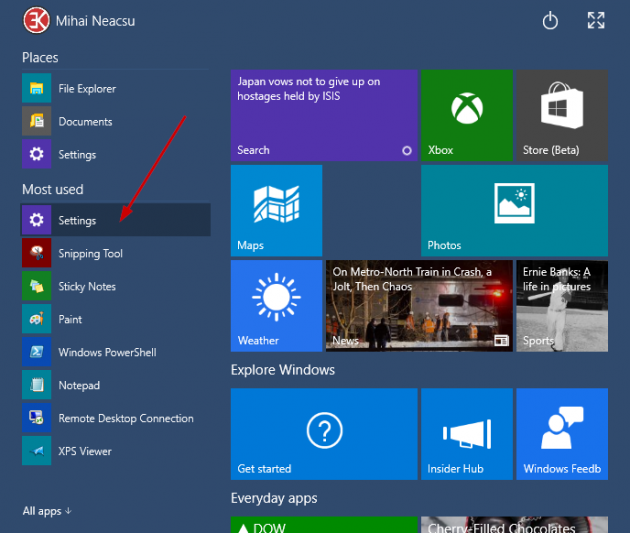Launch XPS Viewer icon
630x533 pixels.
pyautogui.click(x=37, y=450)
